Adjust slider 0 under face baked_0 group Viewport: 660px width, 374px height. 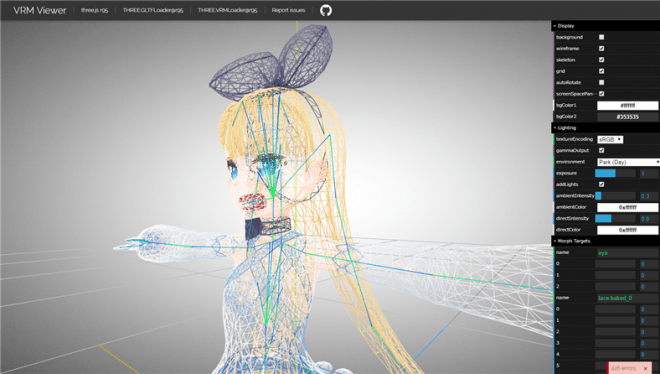tap(615, 309)
